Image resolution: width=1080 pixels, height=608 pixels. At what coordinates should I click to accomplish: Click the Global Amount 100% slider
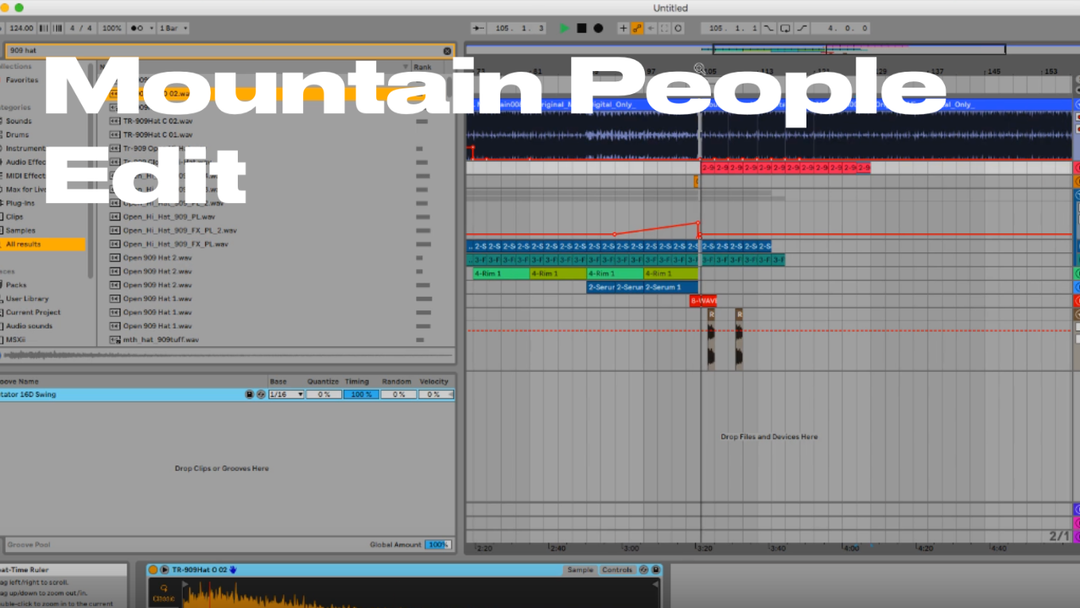pos(436,545)
